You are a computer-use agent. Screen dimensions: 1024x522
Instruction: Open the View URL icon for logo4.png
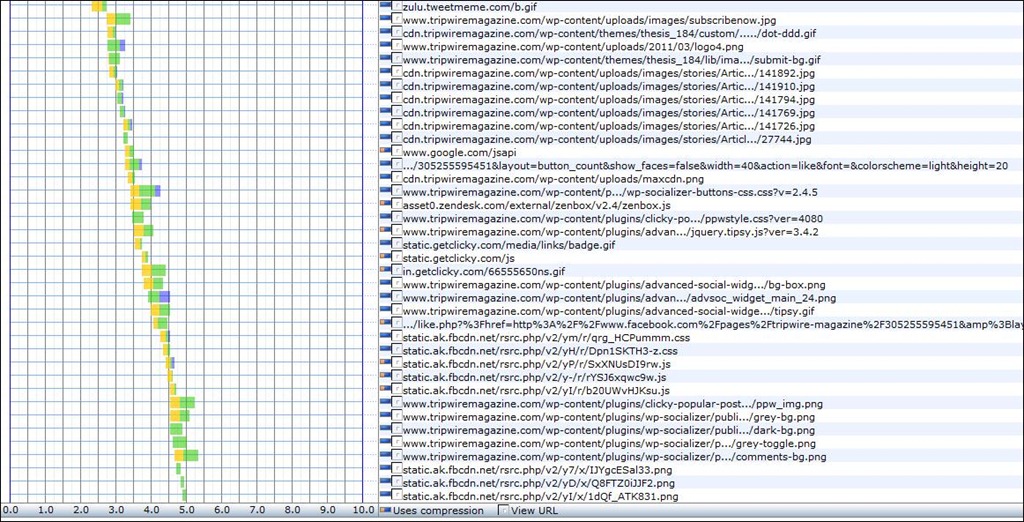coord(396,46)
